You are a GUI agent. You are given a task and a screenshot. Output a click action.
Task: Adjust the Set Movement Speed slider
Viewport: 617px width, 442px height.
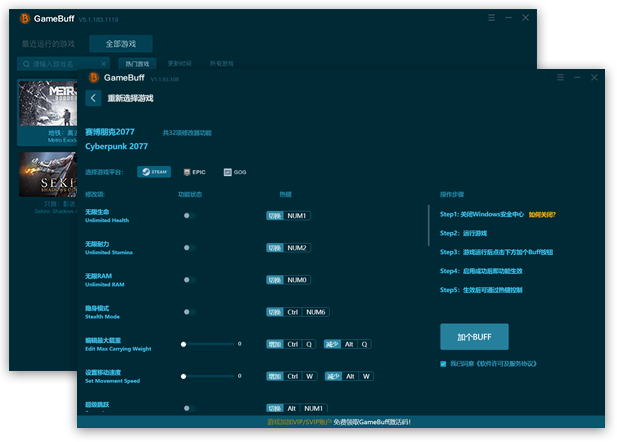(x=208, y=376)
